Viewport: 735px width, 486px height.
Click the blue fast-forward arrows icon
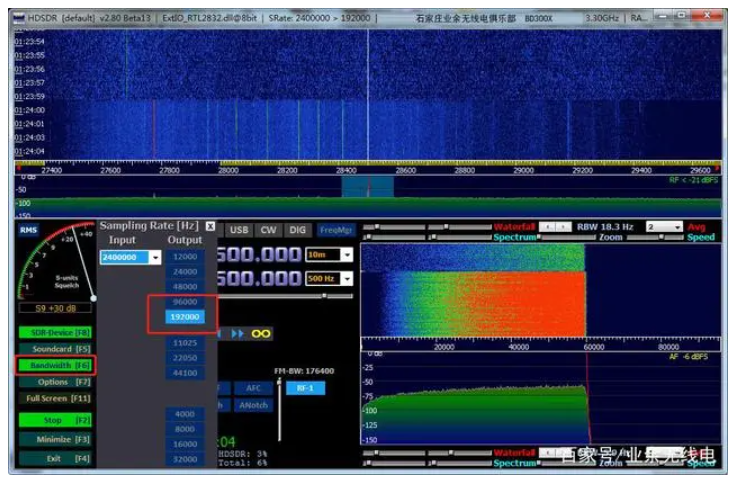coord(238,333)
